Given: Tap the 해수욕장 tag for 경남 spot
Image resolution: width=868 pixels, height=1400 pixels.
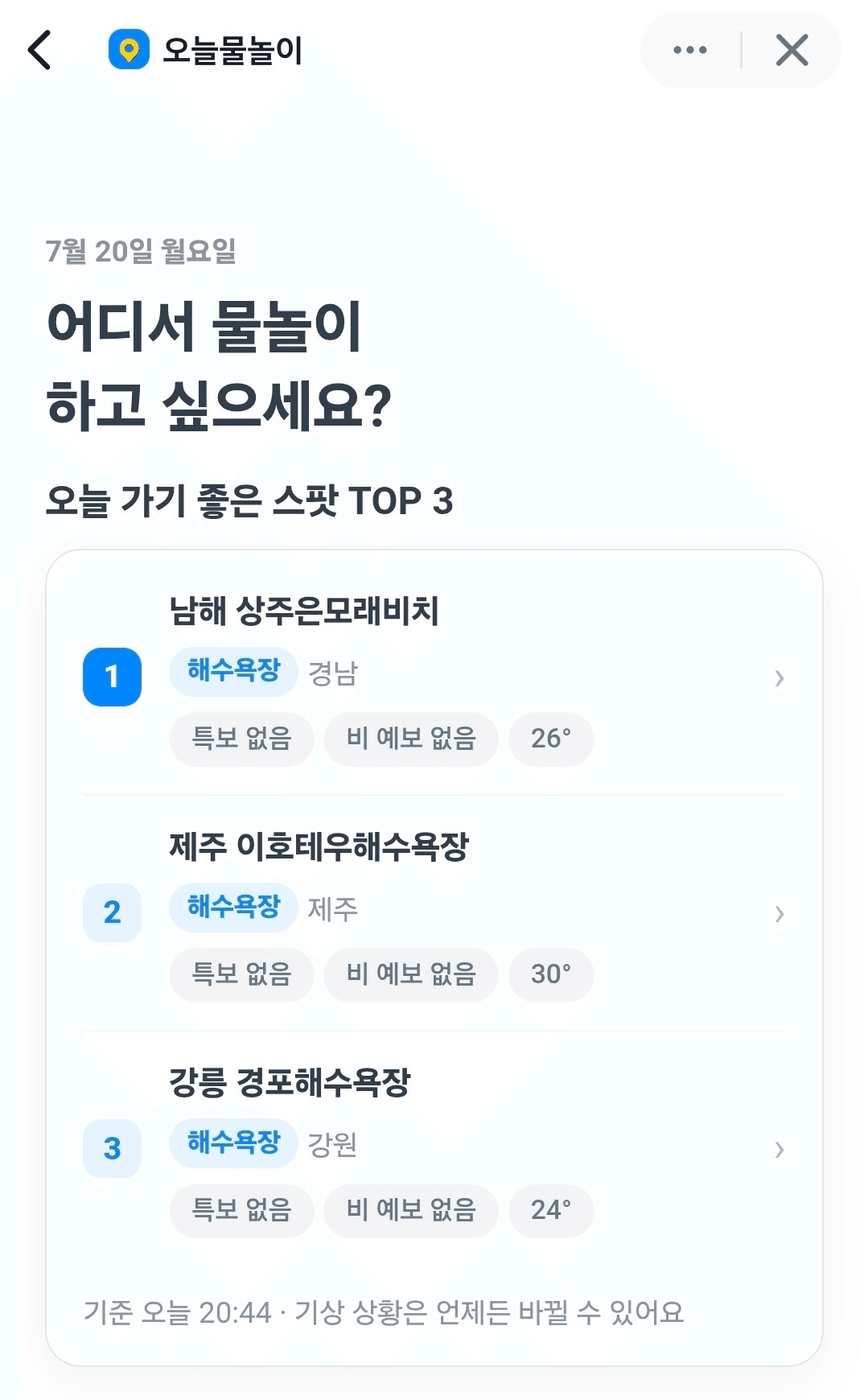Looking at the screenshot, I should coord(233,671).
